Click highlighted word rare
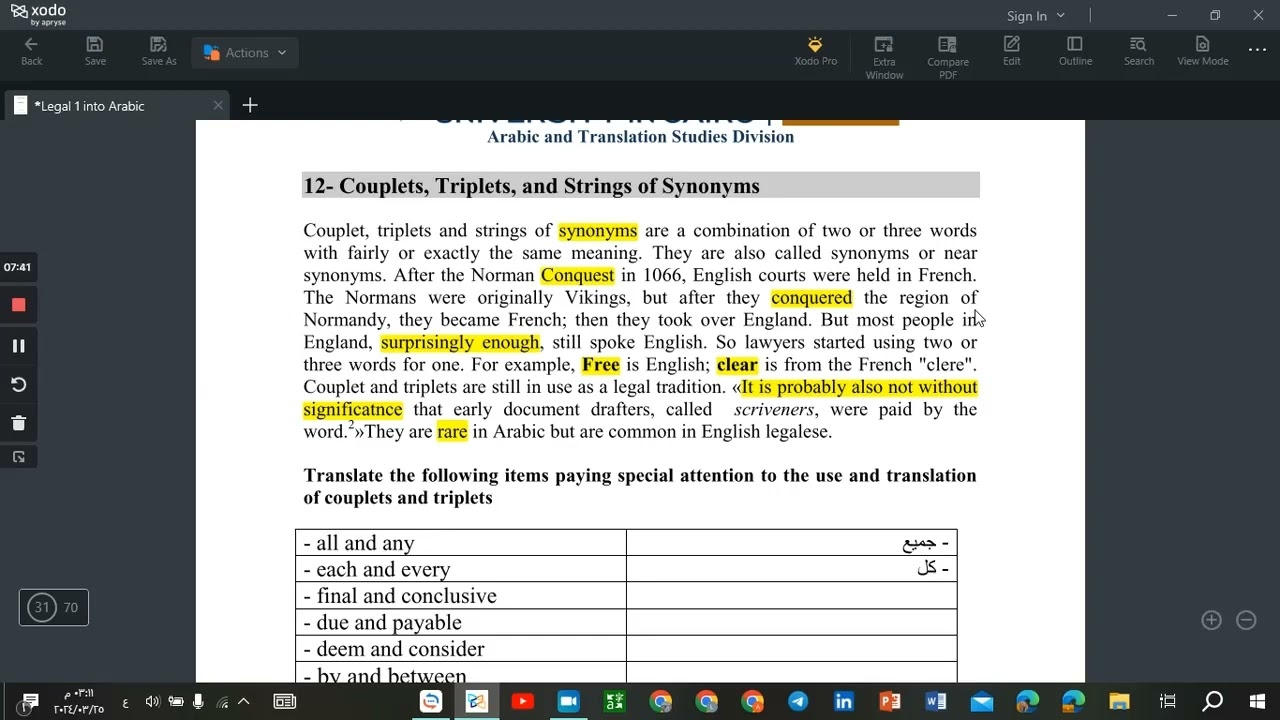 click(x=452, y=432)
